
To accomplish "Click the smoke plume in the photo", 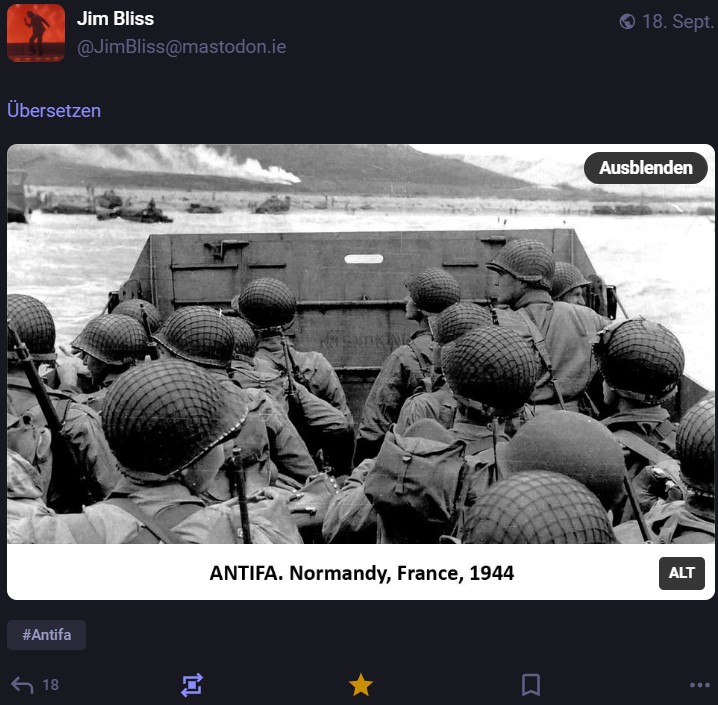I will point(238,165).
